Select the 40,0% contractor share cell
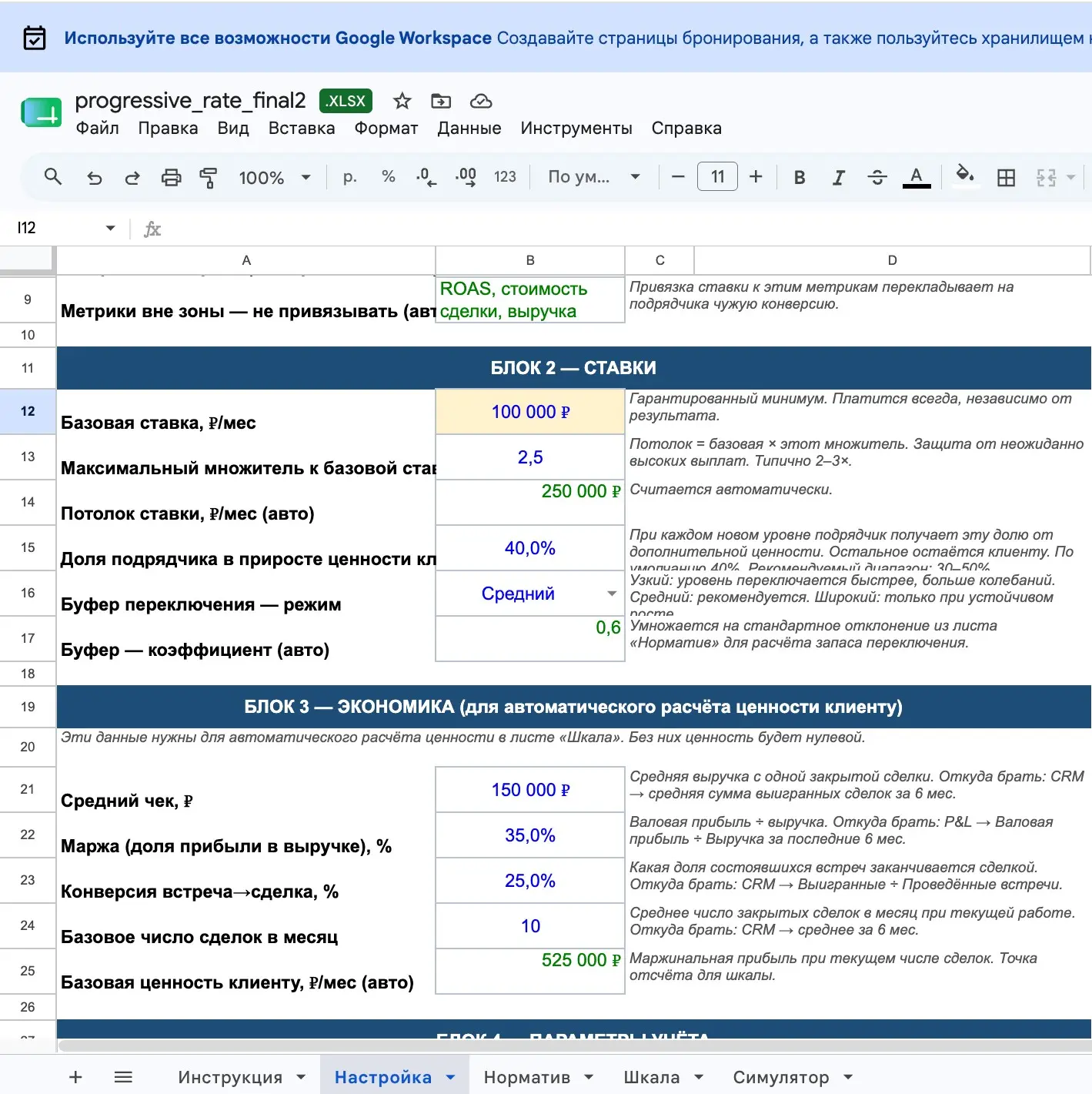Image resolution: width=1092 pixels, height=1094 pixels. click(x=530, y=548)
